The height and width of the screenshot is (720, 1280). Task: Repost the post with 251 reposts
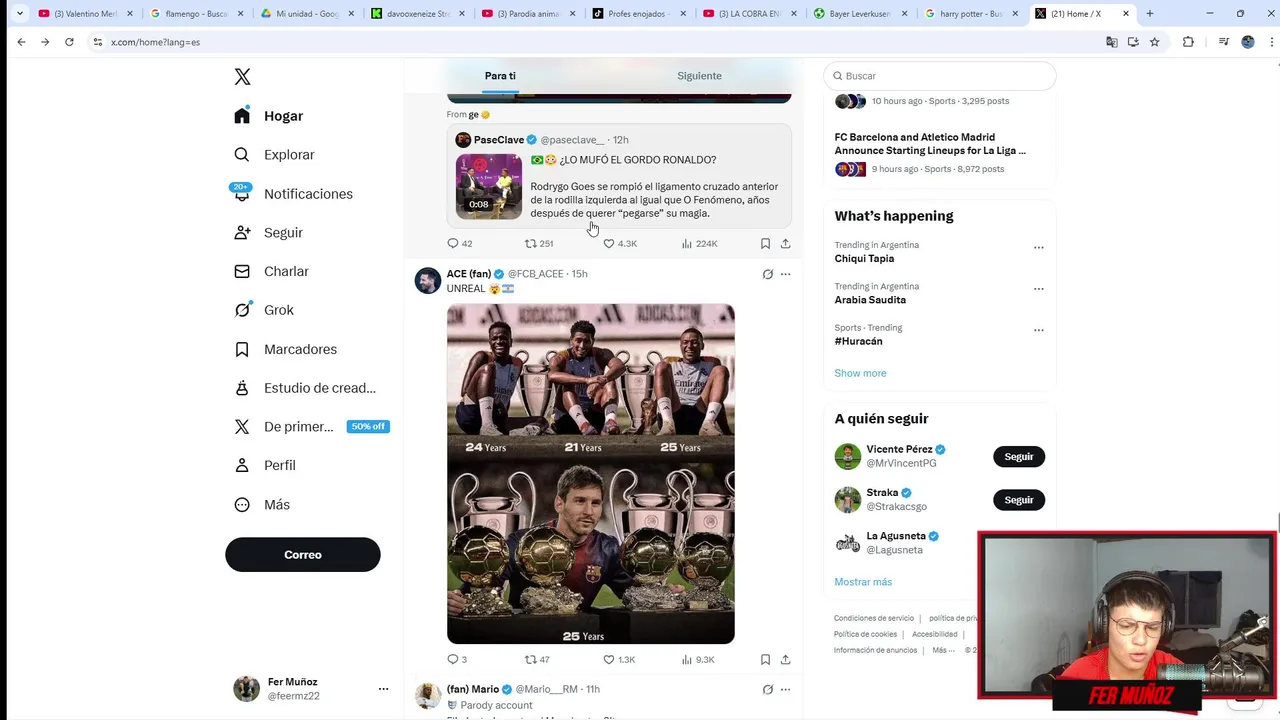pyautogui.click(x=539, y=243)
